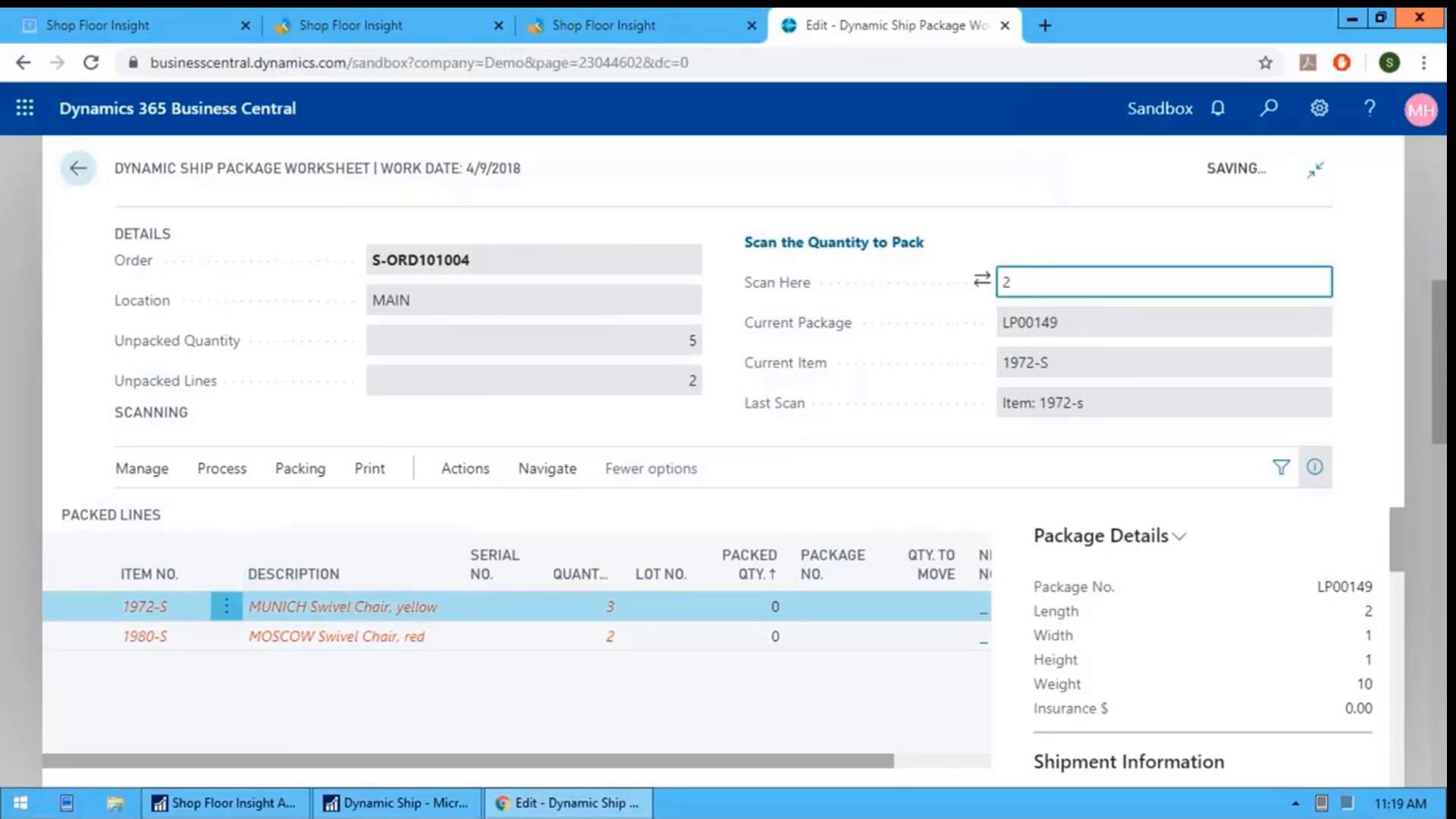Click the back arrow navigation icon
Screen dimensions: 1456x819
point(78,168)
